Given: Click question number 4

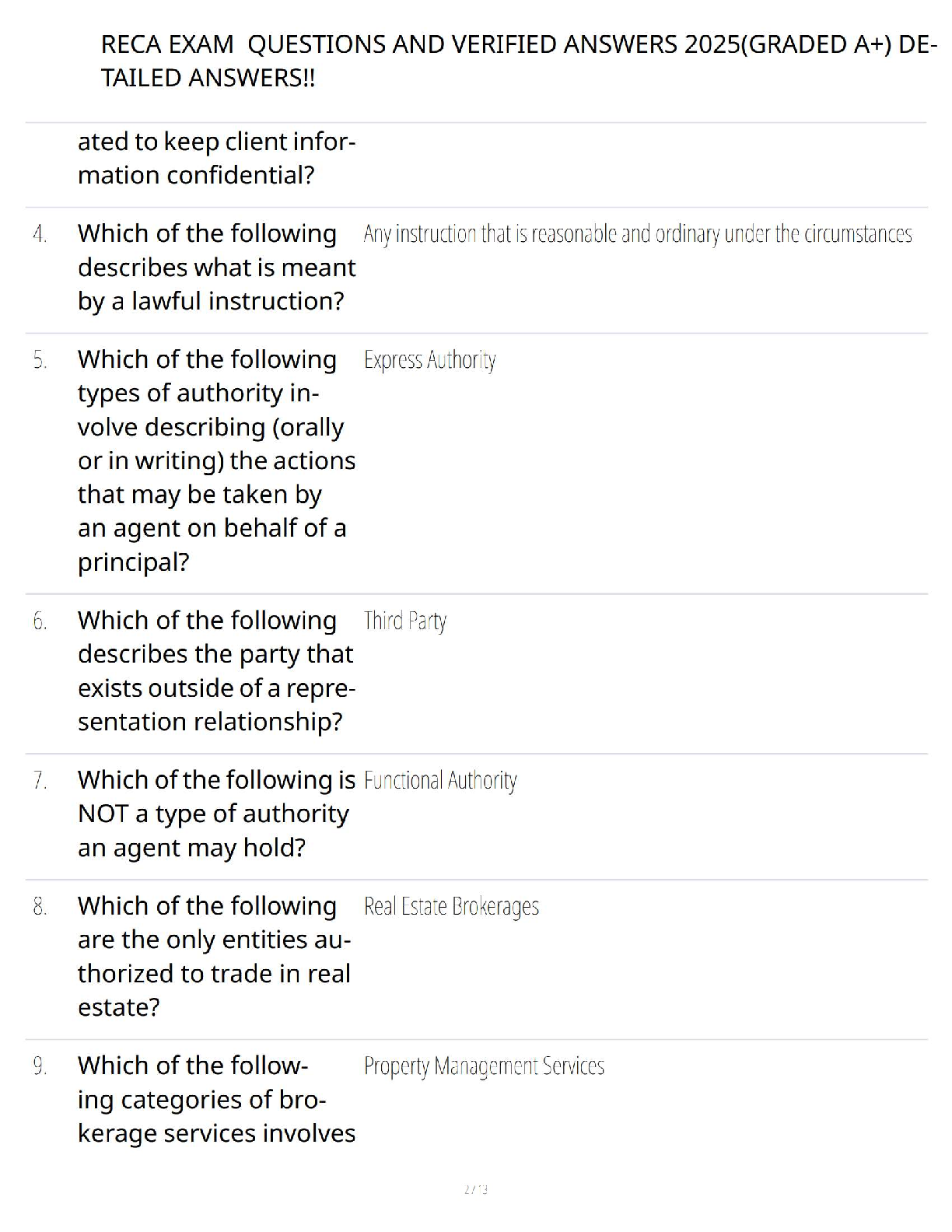Looking at the screenshot, I should tap(40, 234).
